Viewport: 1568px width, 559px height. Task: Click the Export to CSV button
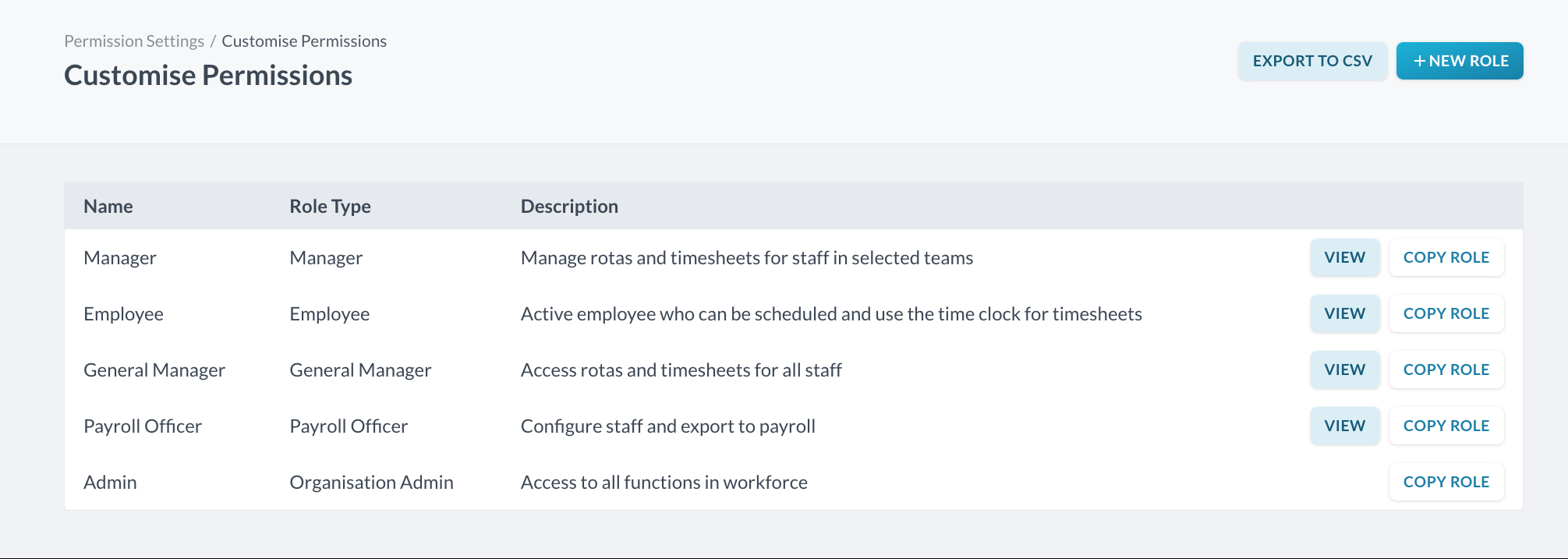[1312, 61]
